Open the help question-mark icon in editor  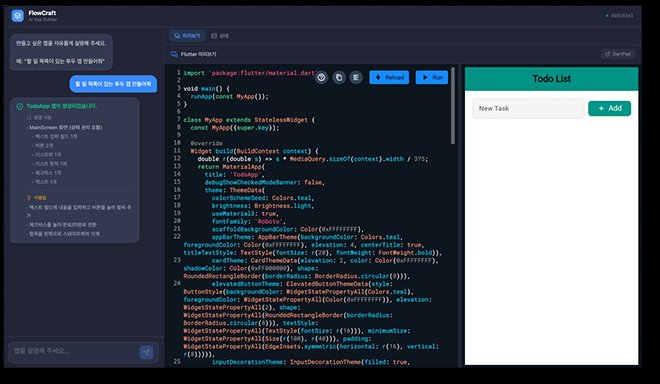(321, 77)
